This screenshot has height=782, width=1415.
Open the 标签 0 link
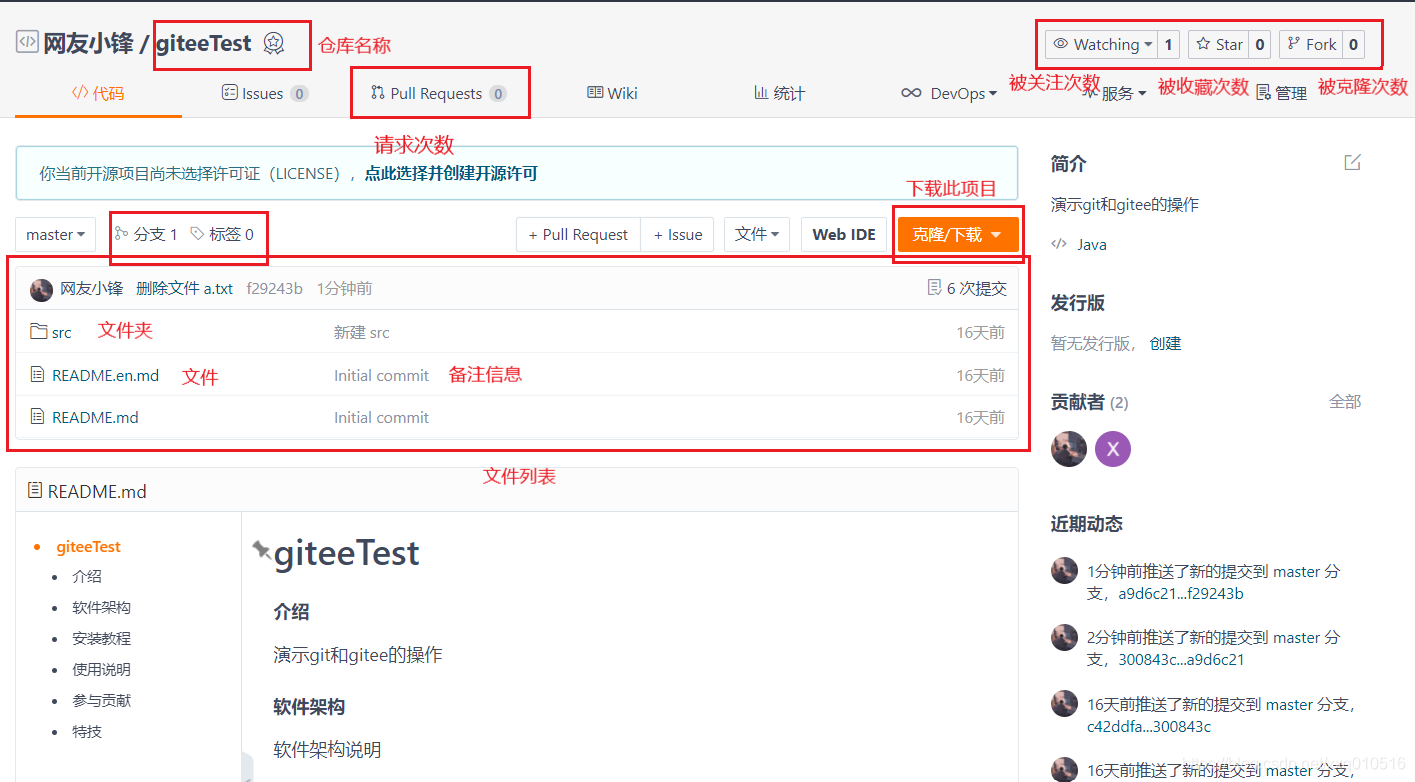tap(222, 234)
